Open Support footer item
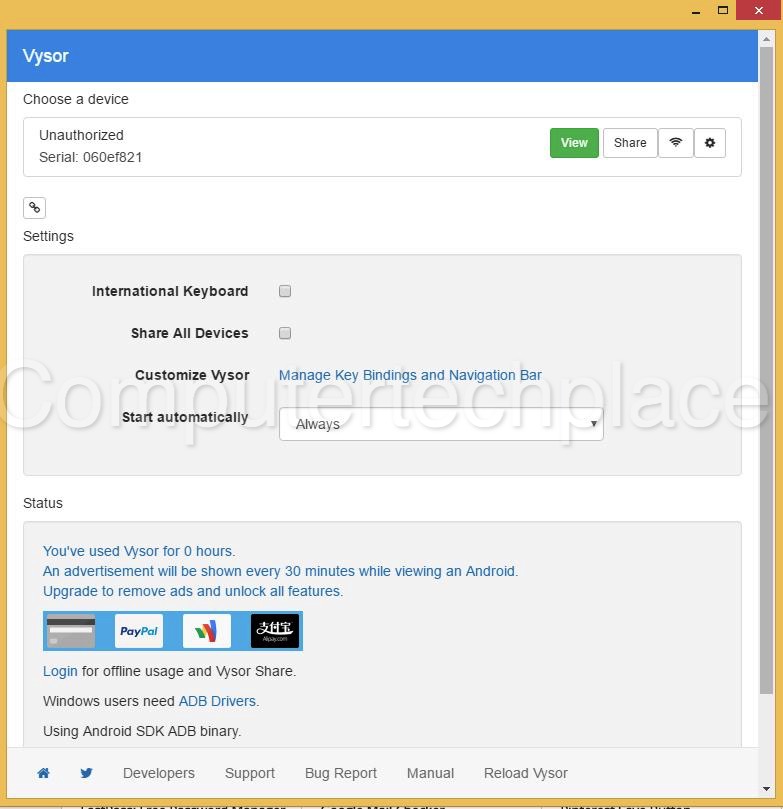 click(x=250, y=773)
